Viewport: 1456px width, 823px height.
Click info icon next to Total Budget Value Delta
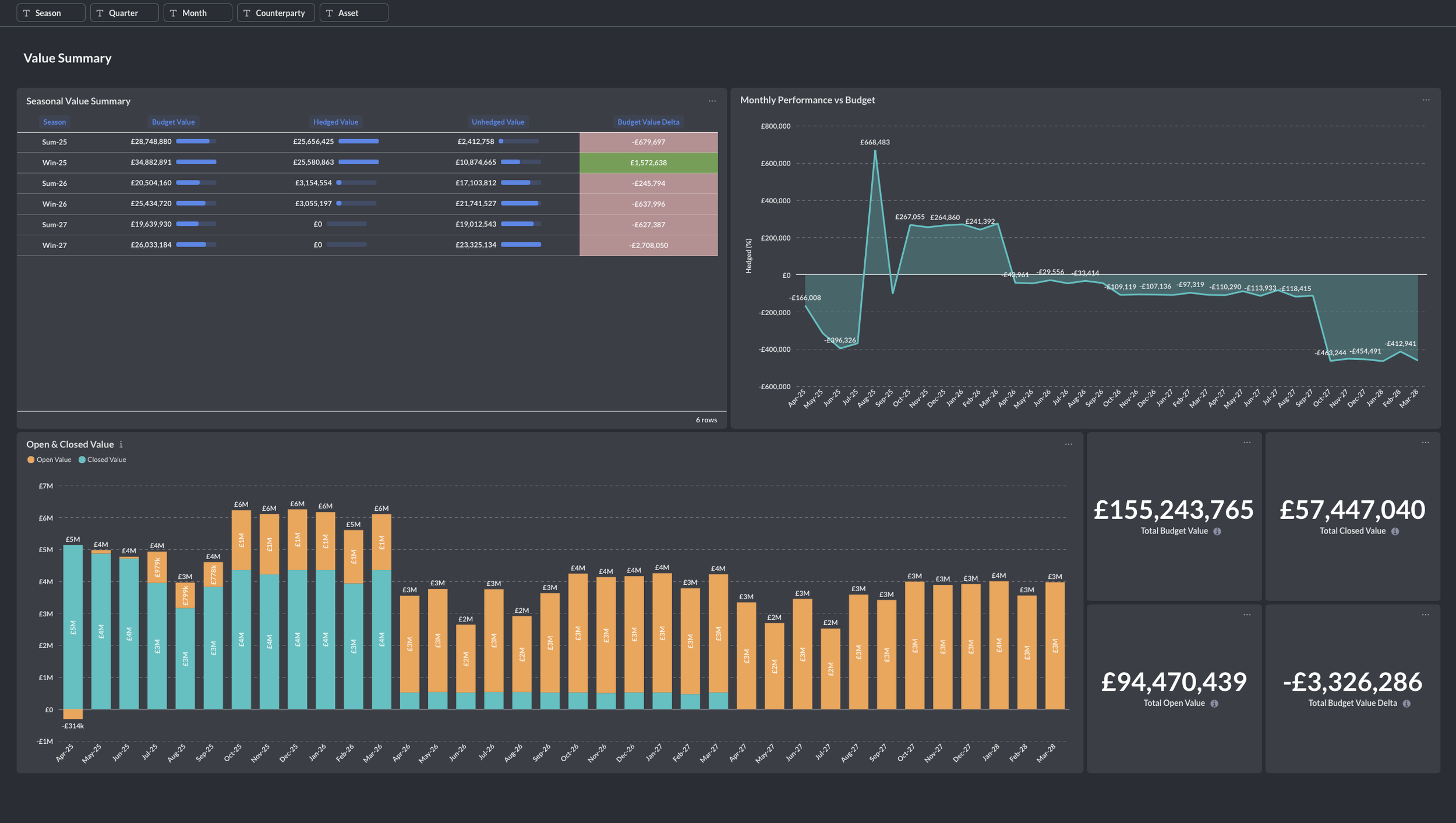click(x=1406, y=704)
